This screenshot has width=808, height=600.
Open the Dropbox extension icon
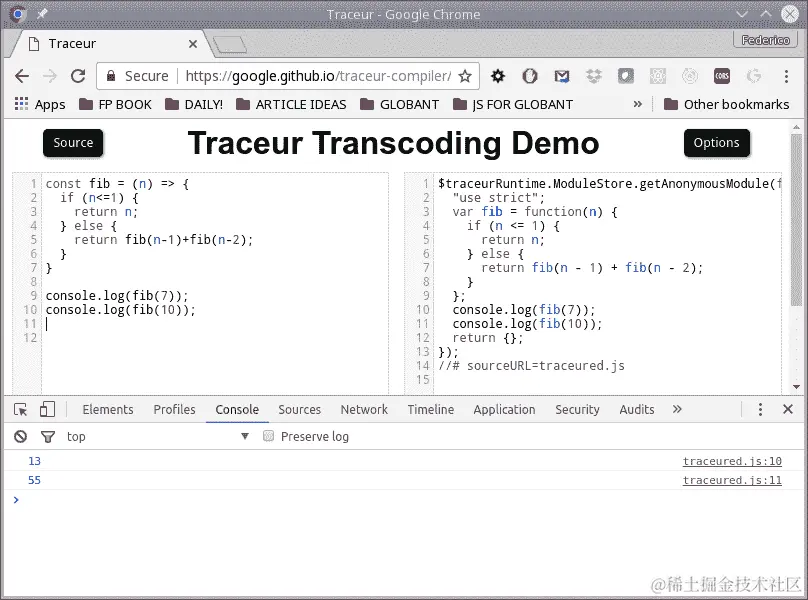click(x=594, y=76)
